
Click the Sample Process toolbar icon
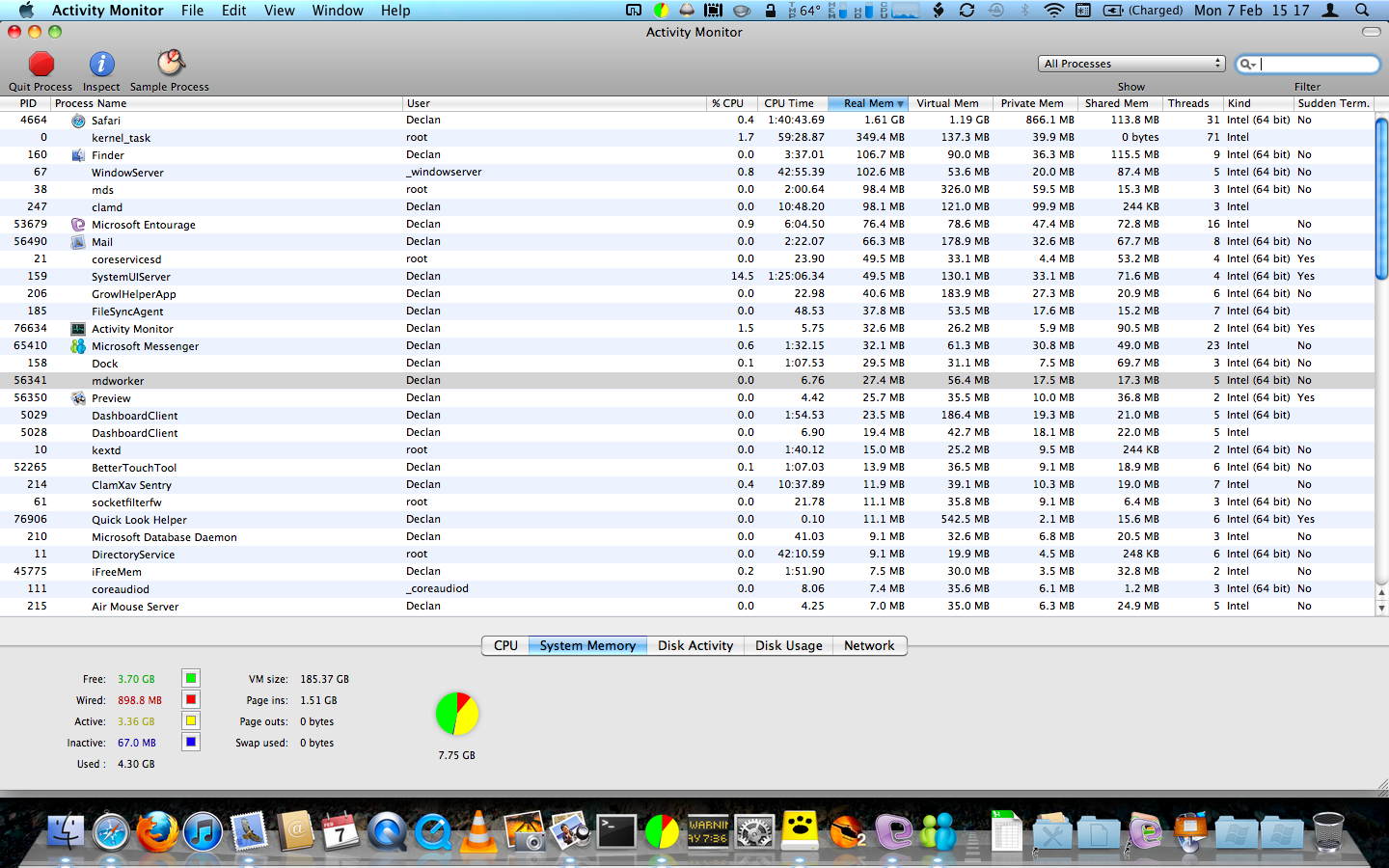(171, 63)
